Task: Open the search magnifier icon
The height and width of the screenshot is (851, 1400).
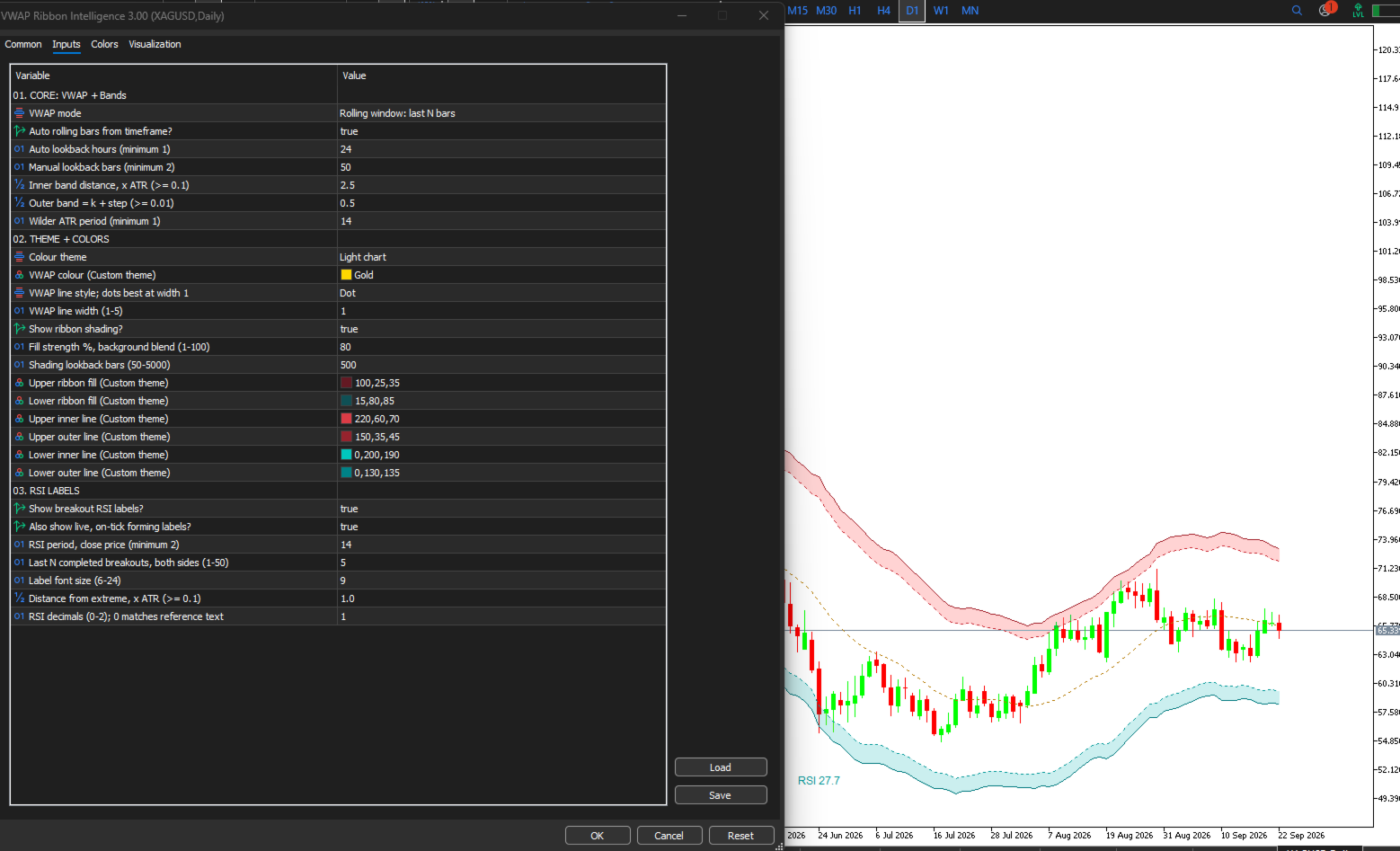Action: pyautogui.click(x=1297, y=11)
